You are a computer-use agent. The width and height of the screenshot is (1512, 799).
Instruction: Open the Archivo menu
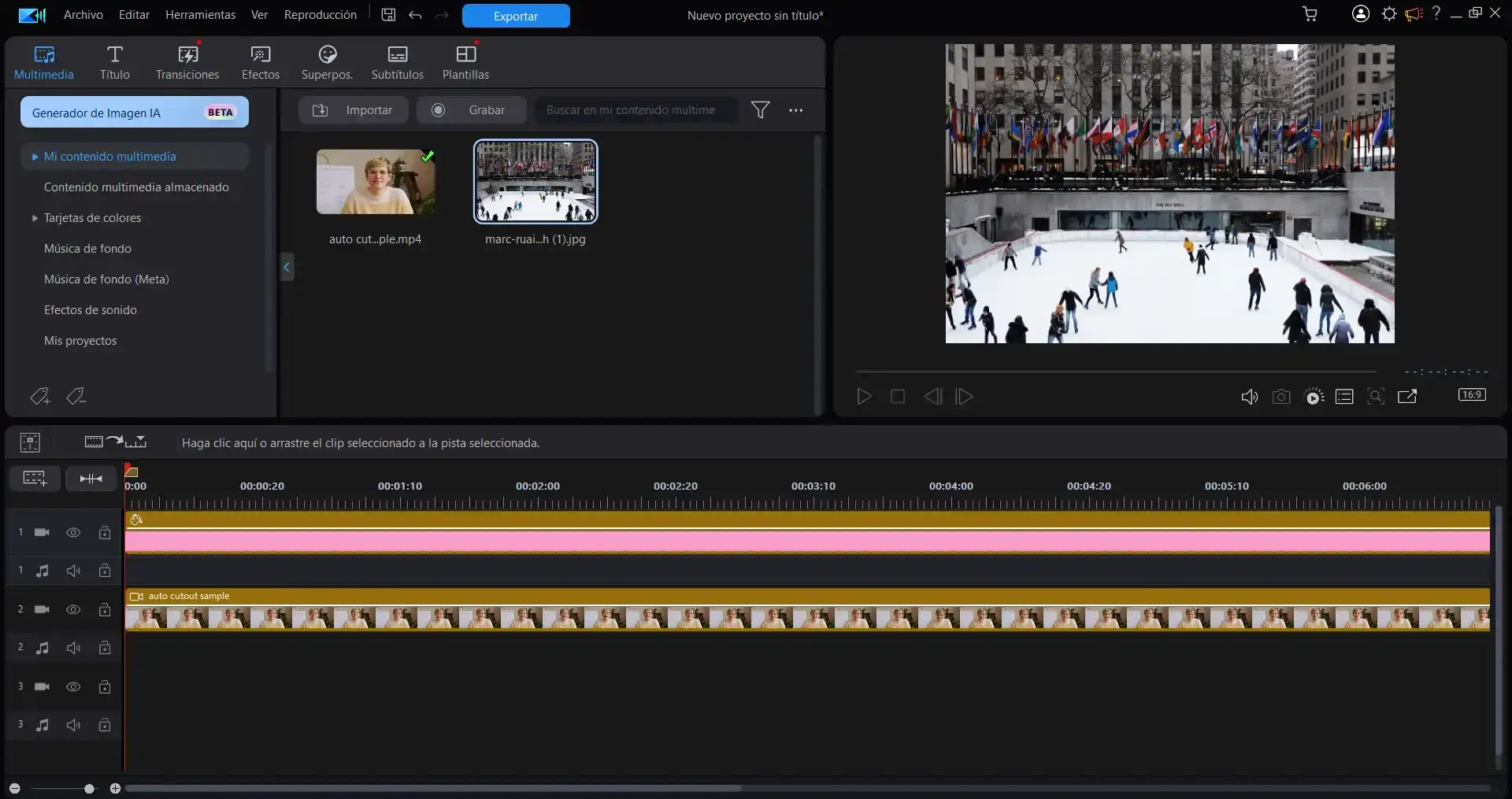[82, 14]
